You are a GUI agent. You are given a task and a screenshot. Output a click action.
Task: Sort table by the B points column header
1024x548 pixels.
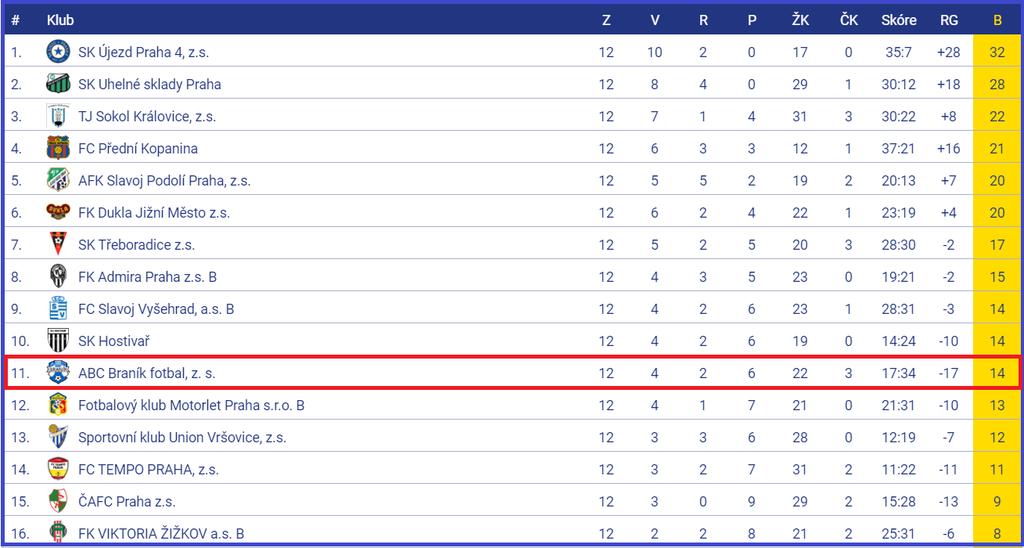pyautogui.click(x=997, y=20)
